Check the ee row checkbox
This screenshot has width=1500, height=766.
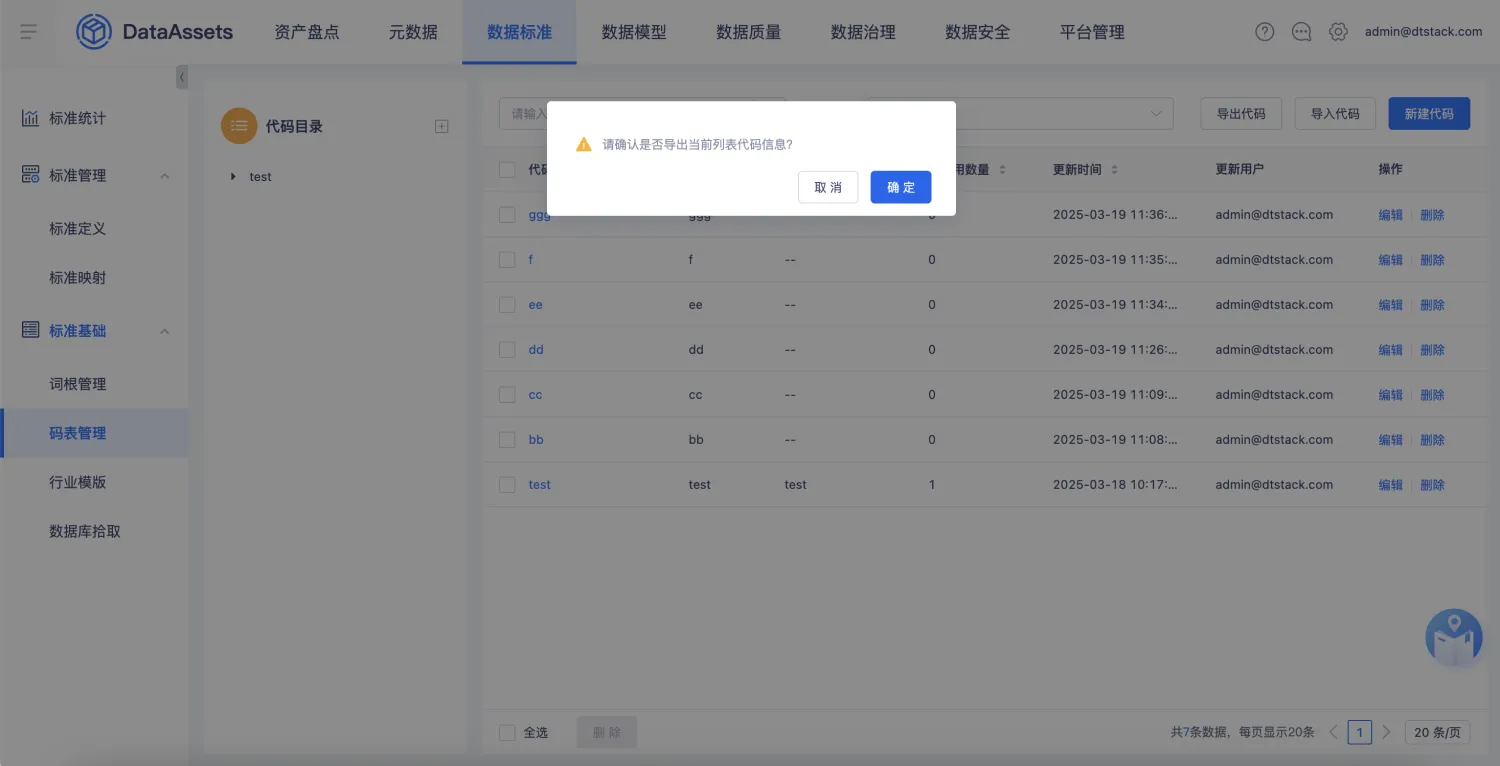(x=507, y=304)
